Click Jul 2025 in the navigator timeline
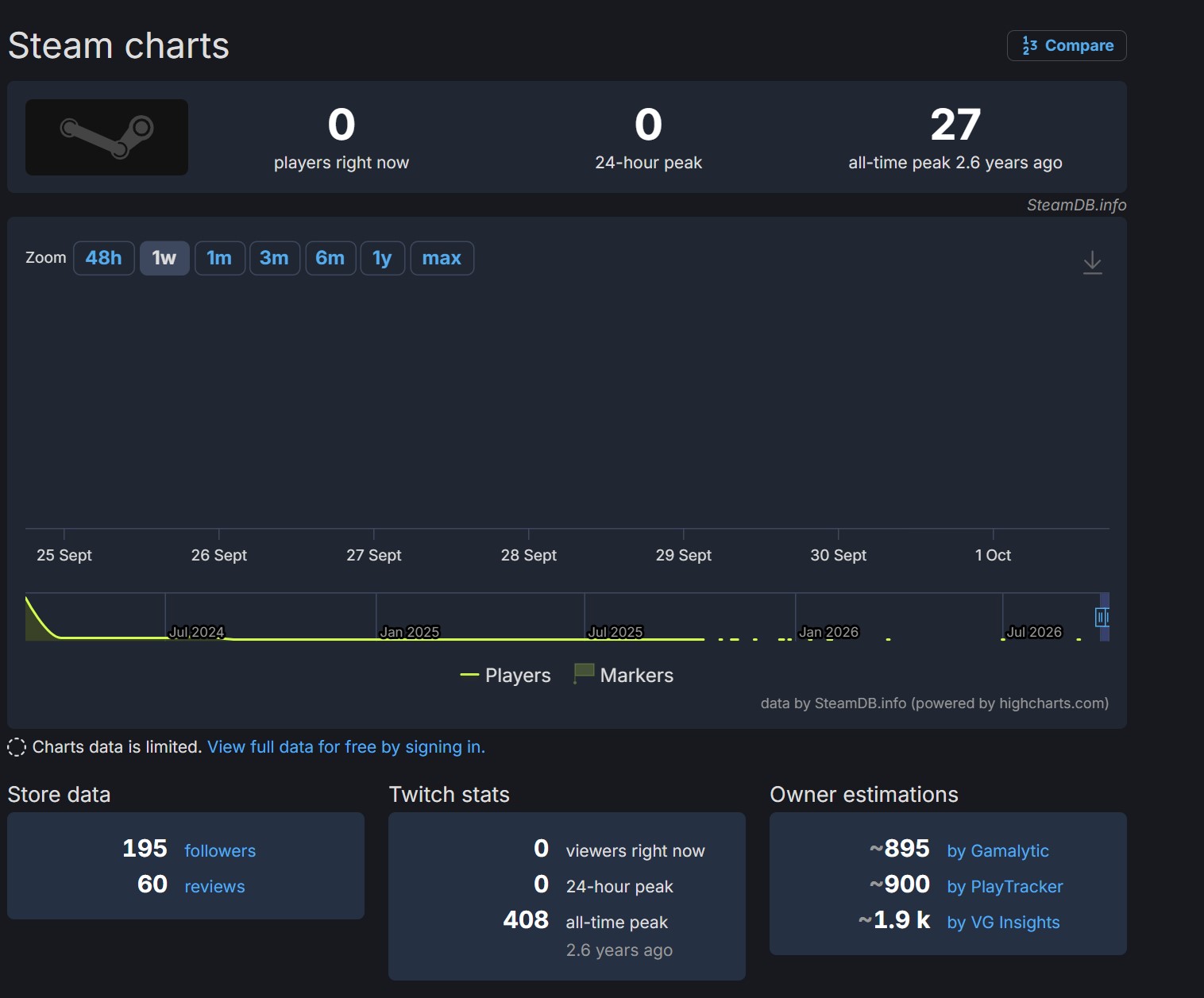This screenshot has height=998, width=1204. (616, 632)
